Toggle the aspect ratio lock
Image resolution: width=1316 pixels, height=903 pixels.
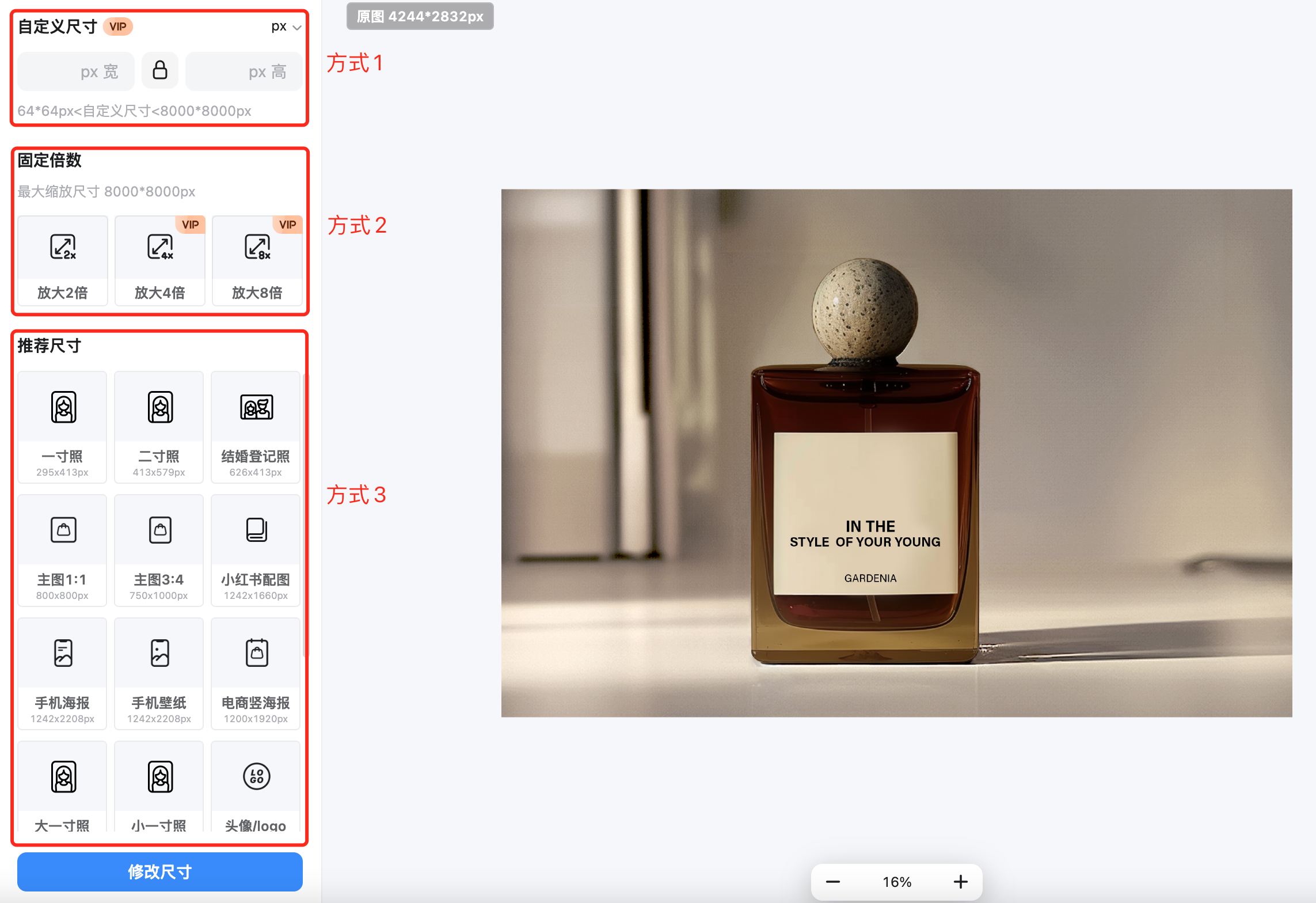click(160, 71)
